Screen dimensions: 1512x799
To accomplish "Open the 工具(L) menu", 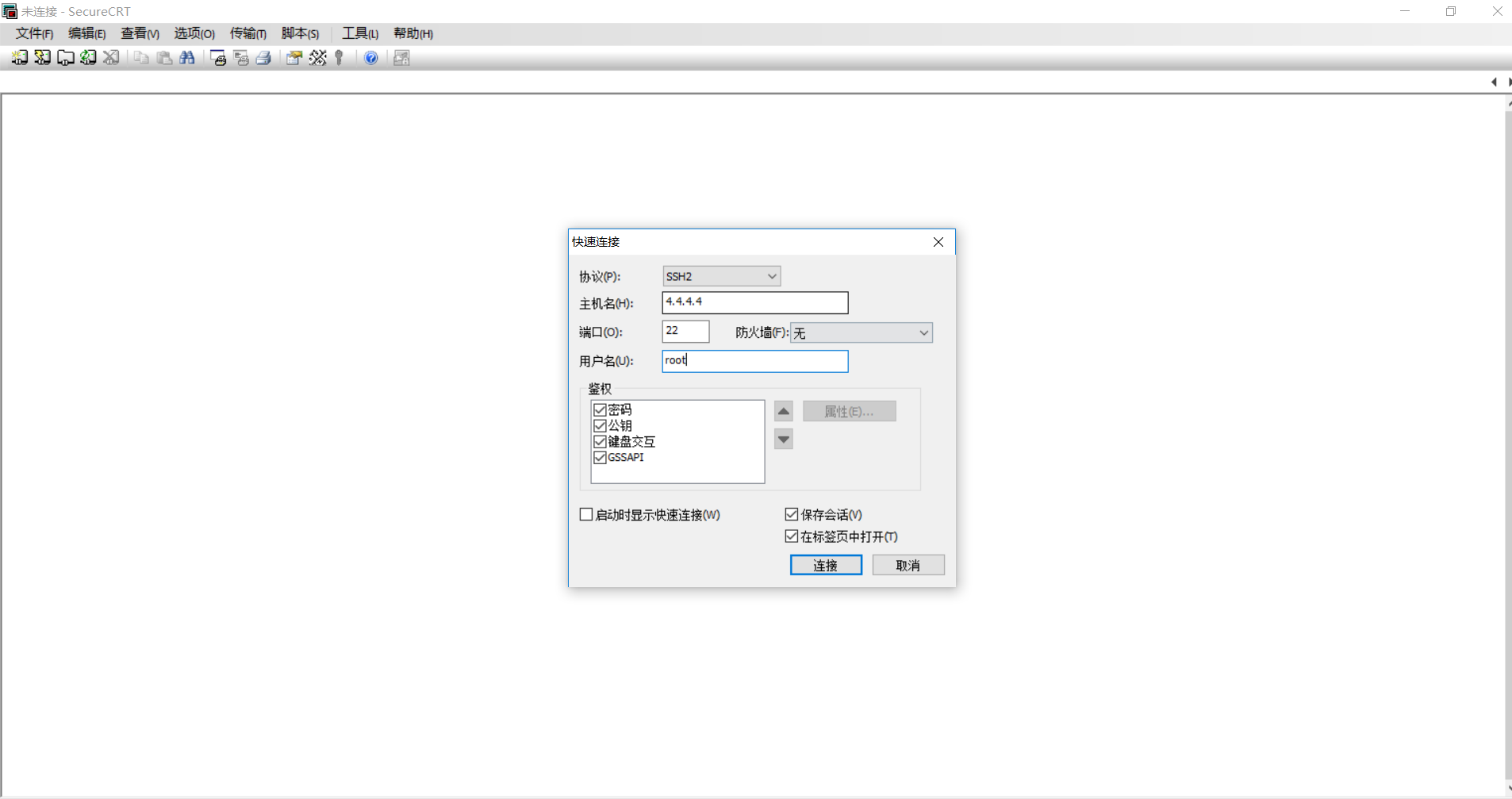I will pos(360,33).
